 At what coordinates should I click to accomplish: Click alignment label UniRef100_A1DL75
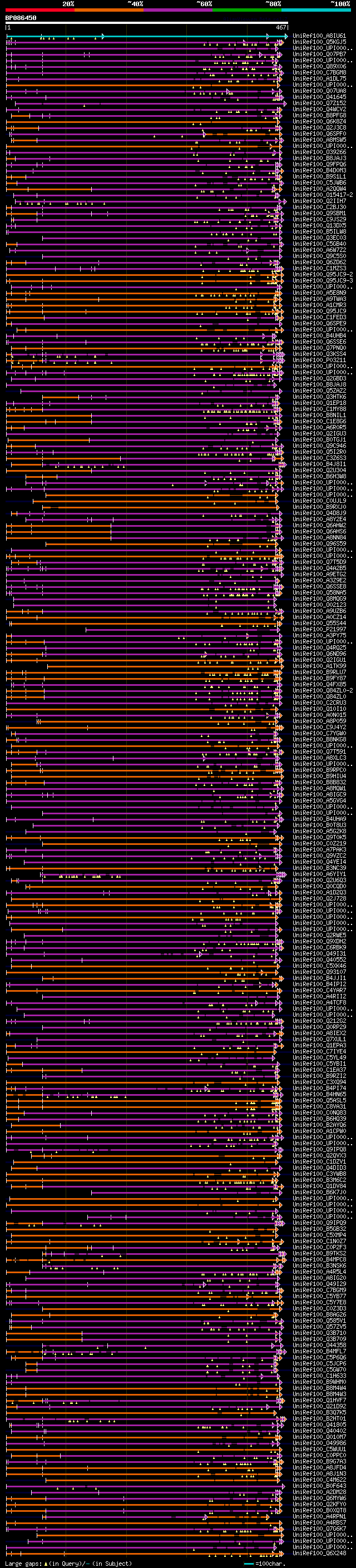tap(319, 78)
